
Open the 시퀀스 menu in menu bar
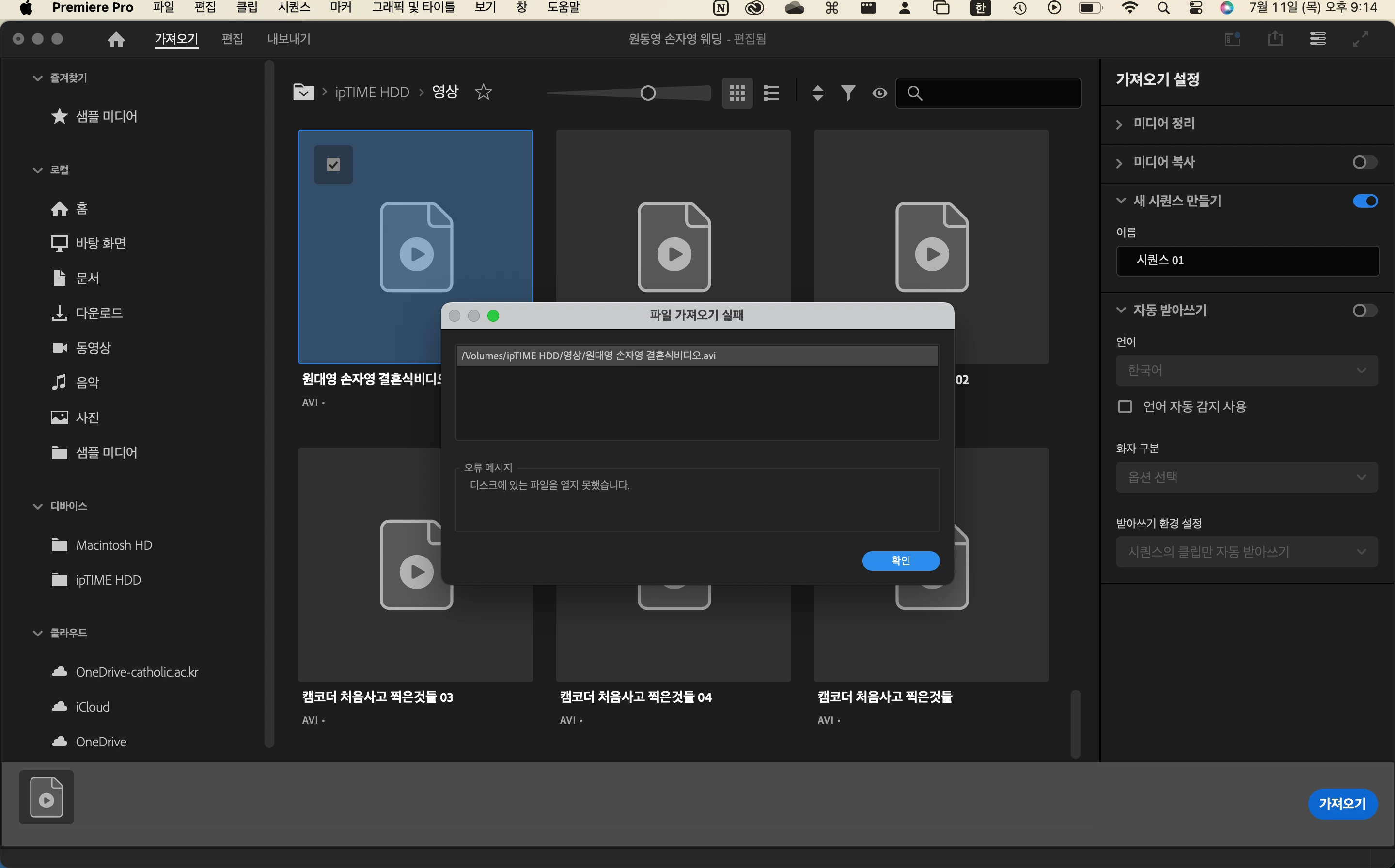point(294,7)
